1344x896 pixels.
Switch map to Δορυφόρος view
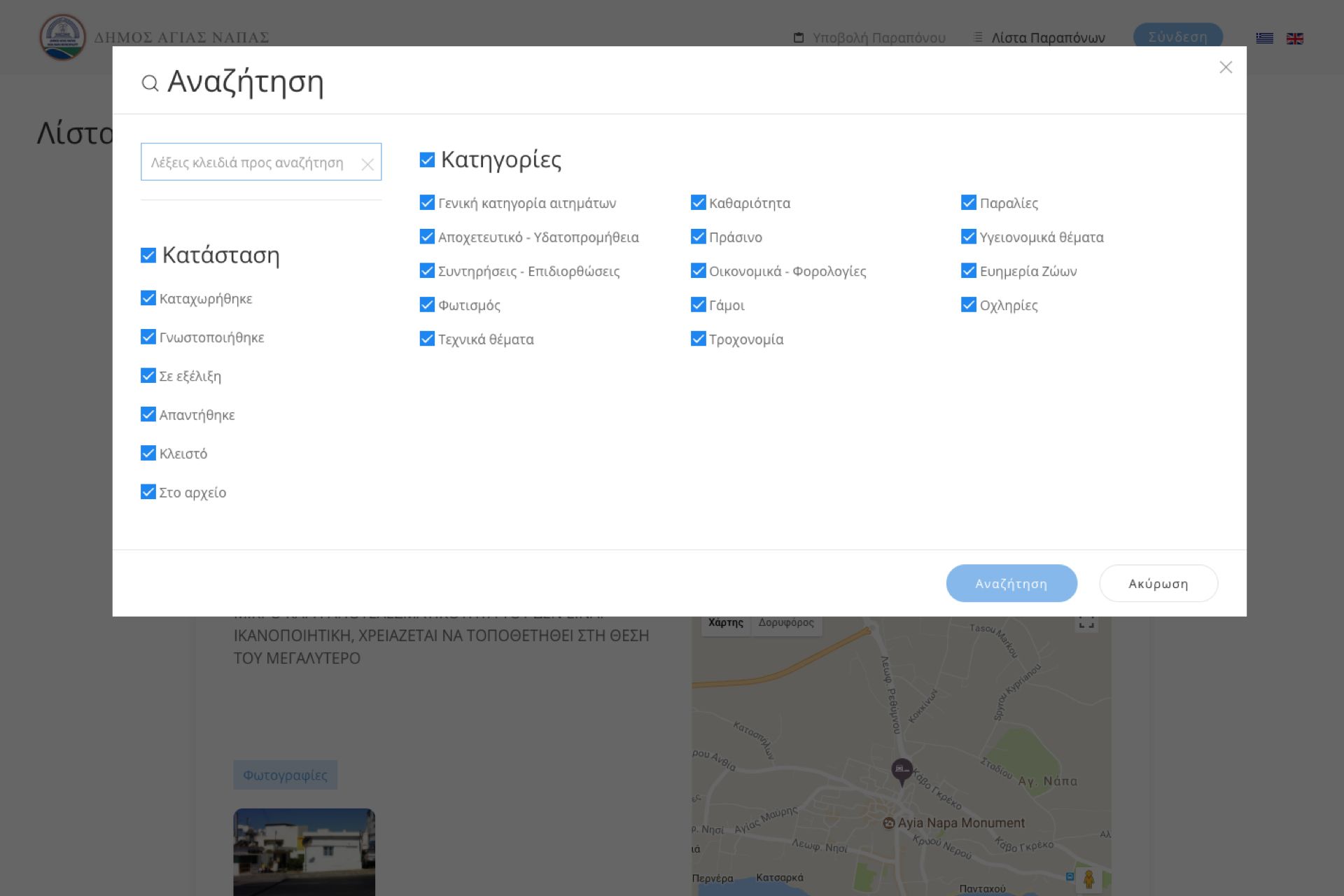click(785, 622)
